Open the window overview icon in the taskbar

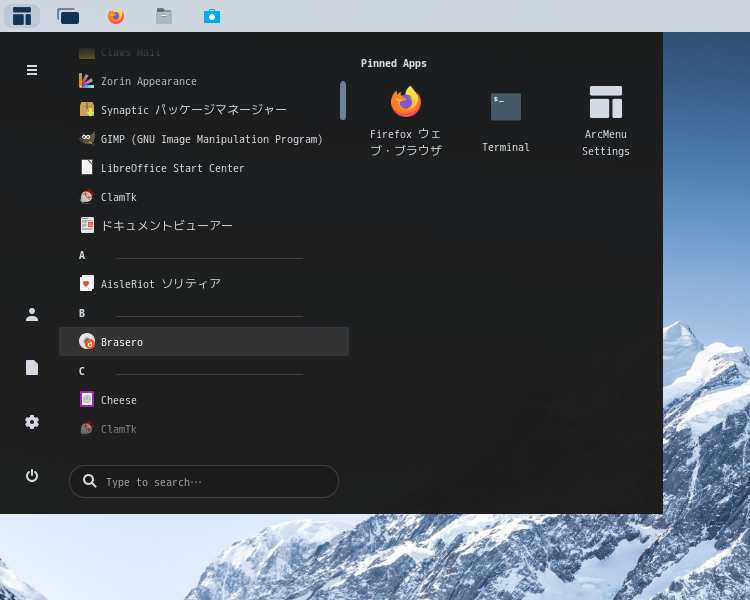pyautogui.click(x=68, y=16)
